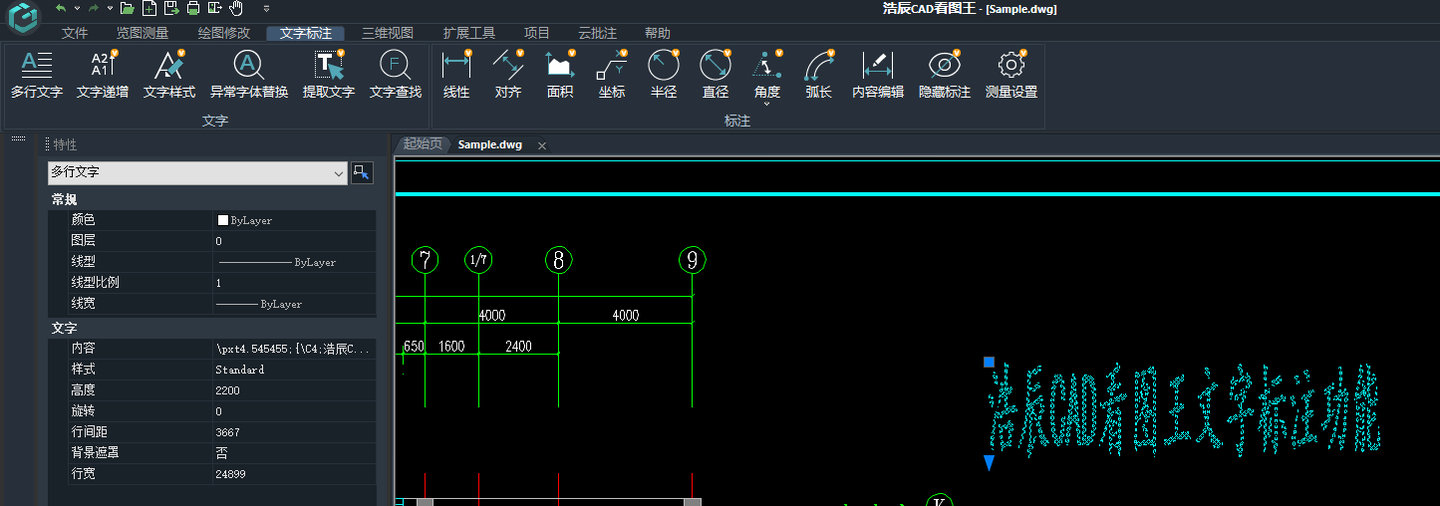Select the 文字递增 tool

click(x=103, y=75)
